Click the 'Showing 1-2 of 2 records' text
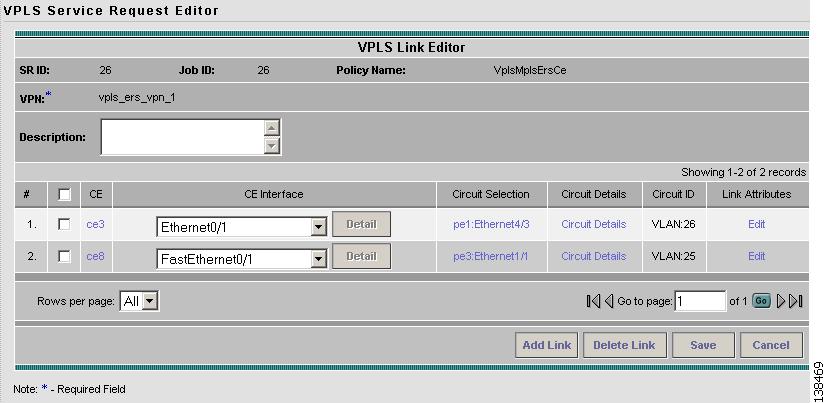Viewport: 824px width, 403px height. tap(743, 172)
